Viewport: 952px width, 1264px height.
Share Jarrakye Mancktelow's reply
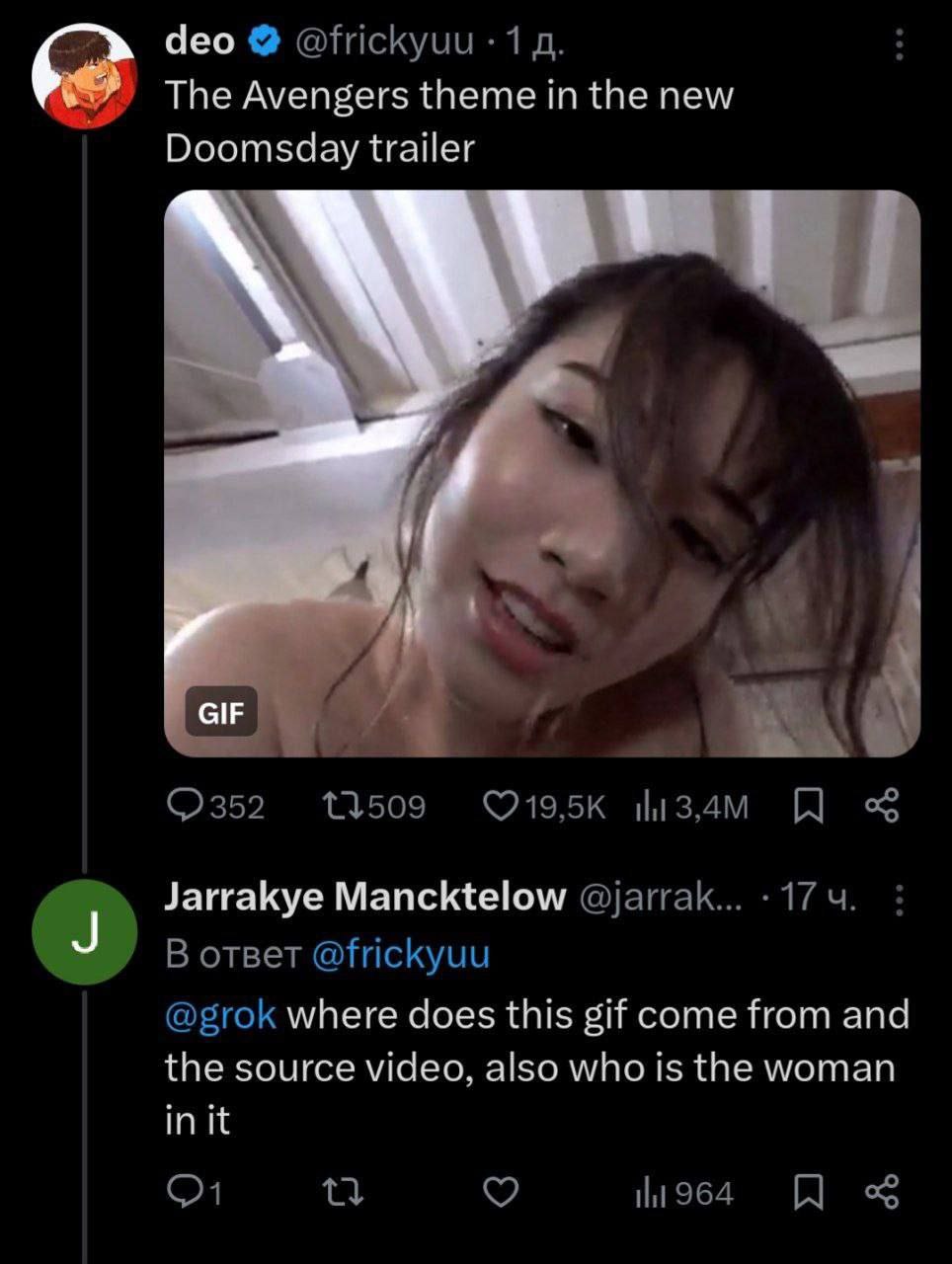click(882, 1194)
